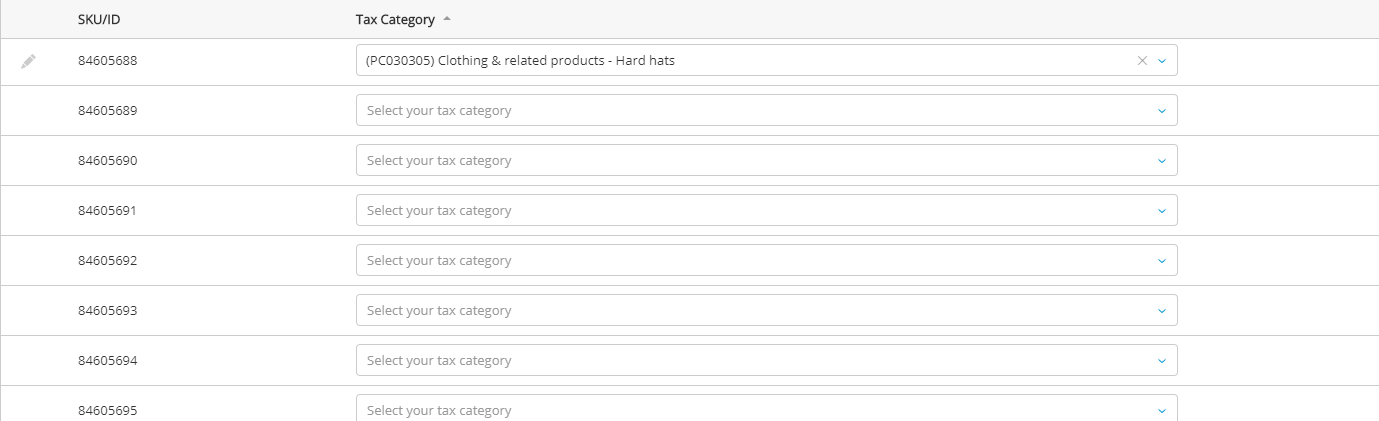The width and height of the screenshot is (1379, 421).
Task: Select the SKU 84605690 row ID cell
Action: (107, 161)
